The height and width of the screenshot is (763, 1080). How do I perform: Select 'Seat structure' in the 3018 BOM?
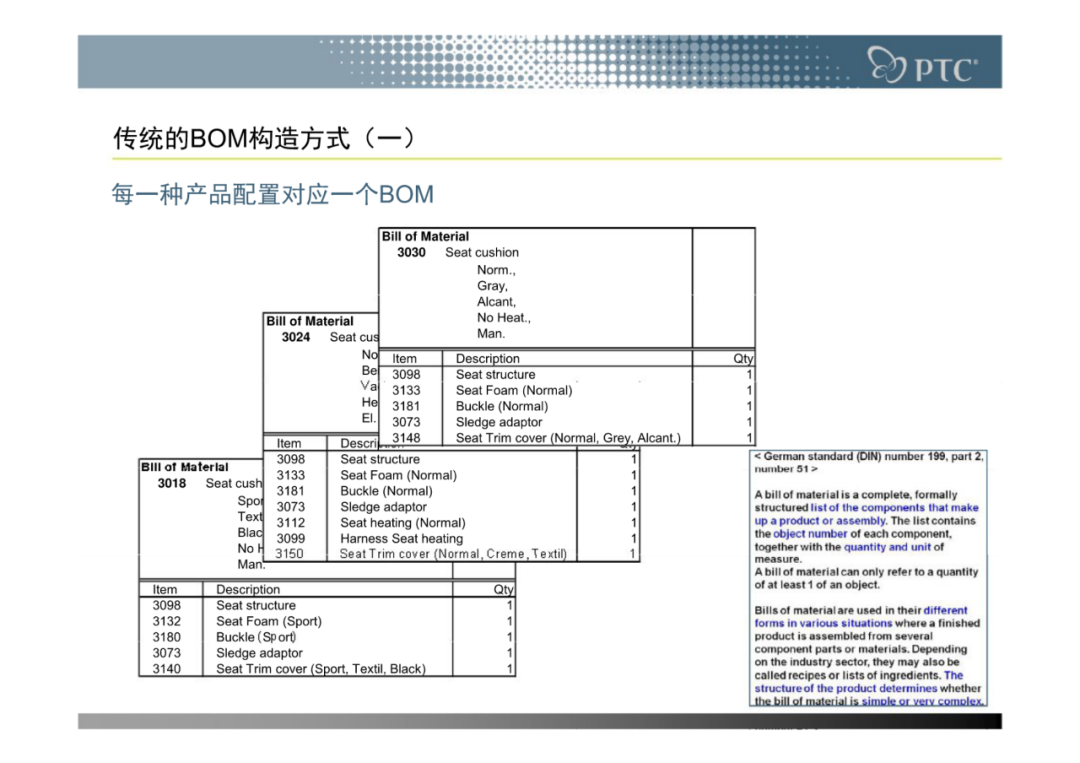[256, 605]
